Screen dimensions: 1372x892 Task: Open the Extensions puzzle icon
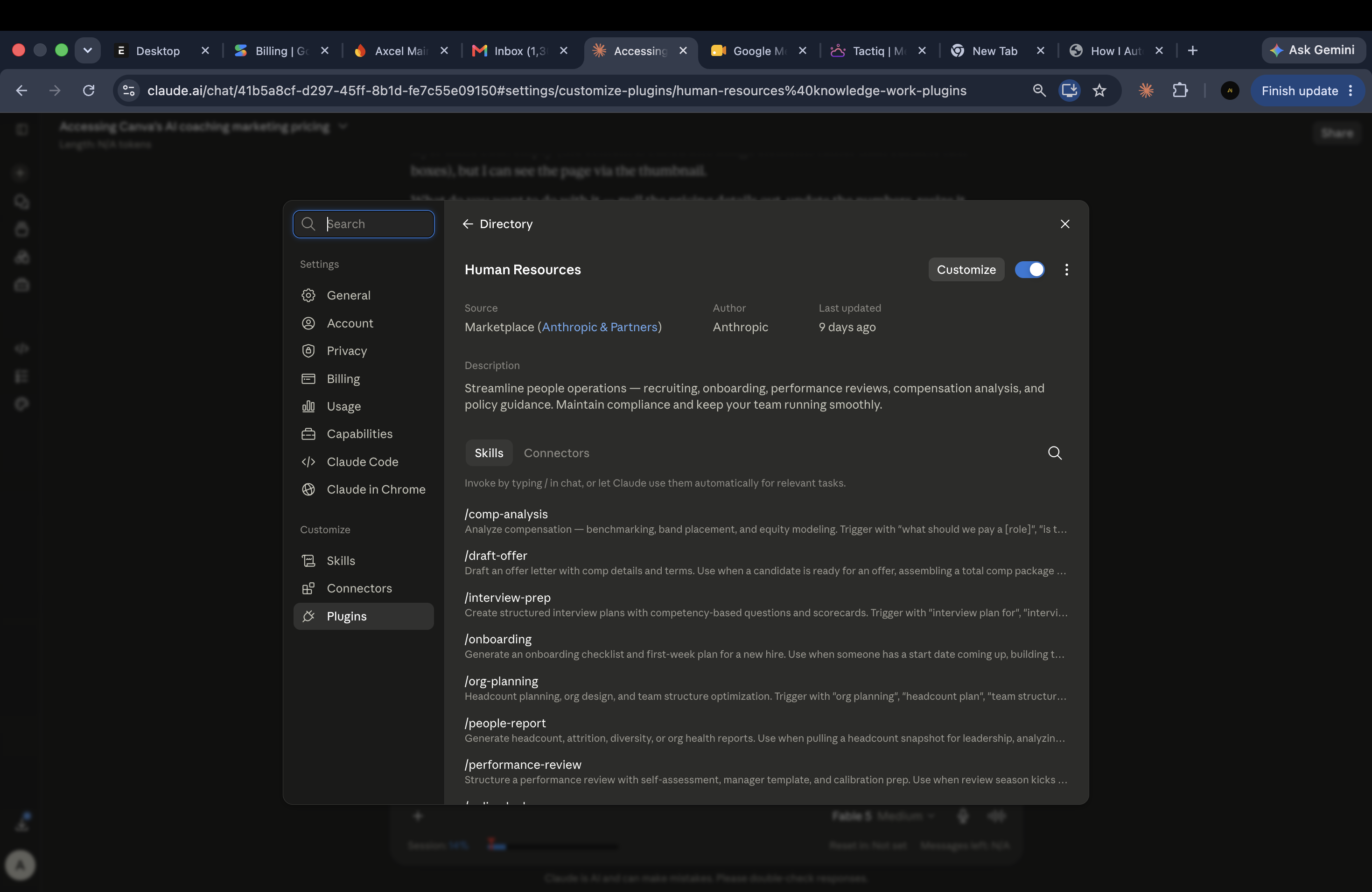(x=1180, y=91)
